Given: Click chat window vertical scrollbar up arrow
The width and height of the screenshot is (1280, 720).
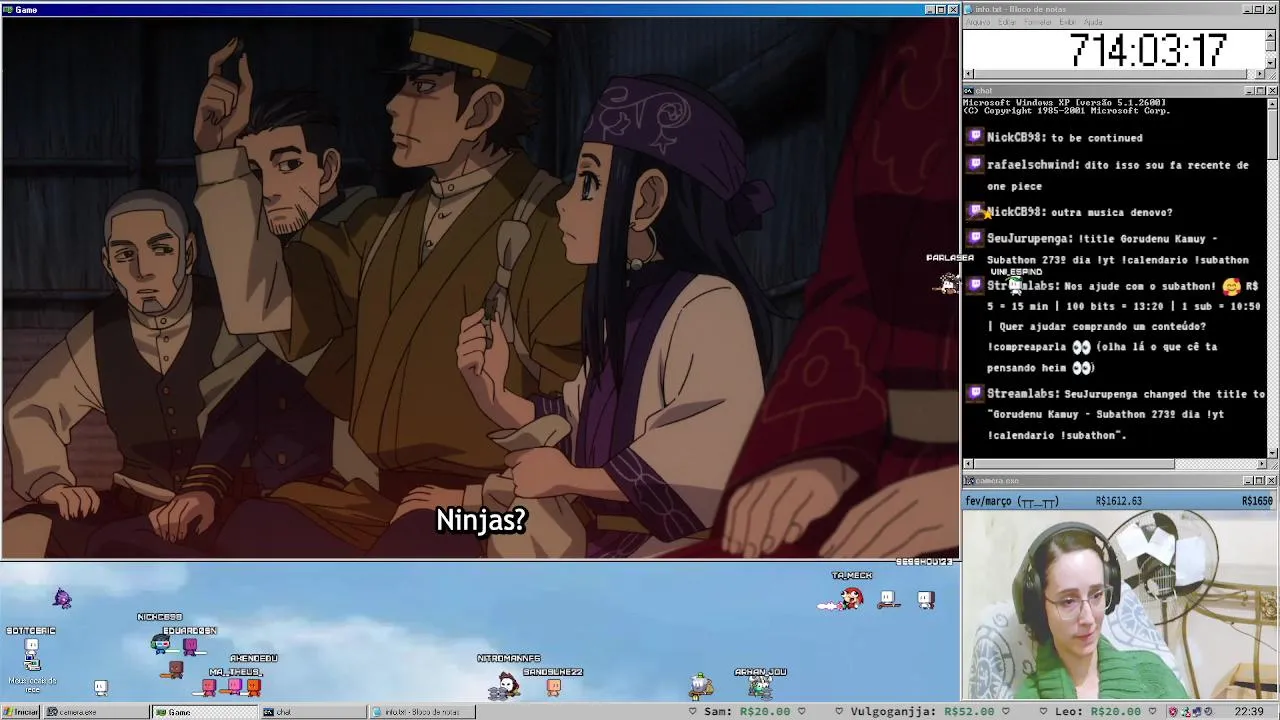Looking at the screenshot, I should coord(1272,103).
